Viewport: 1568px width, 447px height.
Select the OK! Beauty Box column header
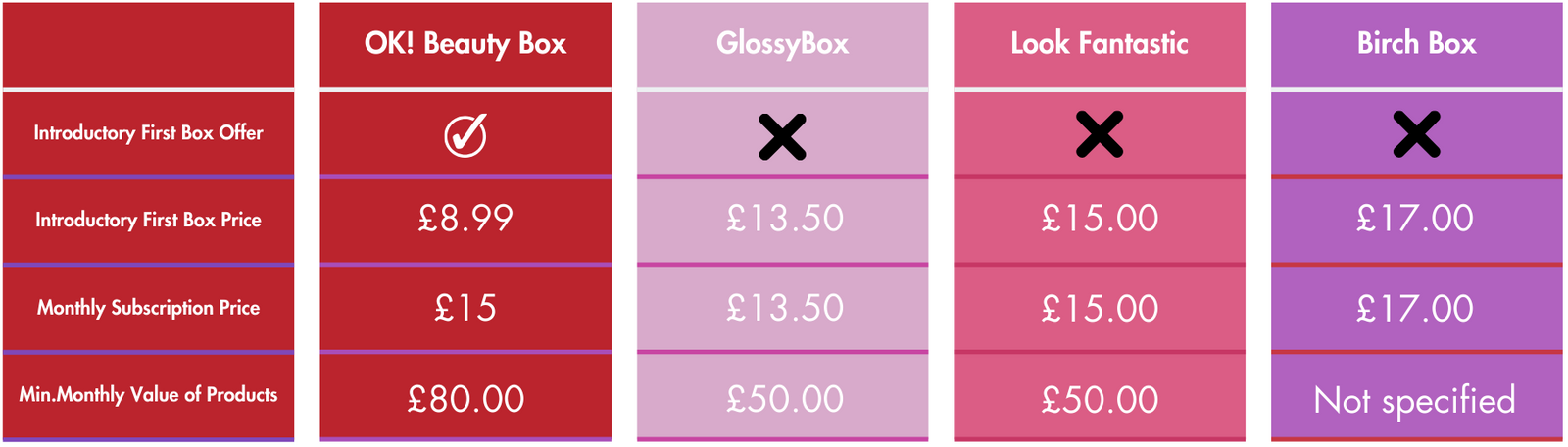[465, 44]
